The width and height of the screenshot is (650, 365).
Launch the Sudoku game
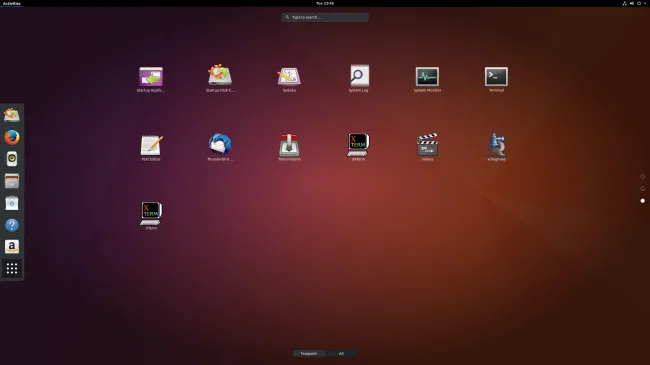tap(289, 79)
